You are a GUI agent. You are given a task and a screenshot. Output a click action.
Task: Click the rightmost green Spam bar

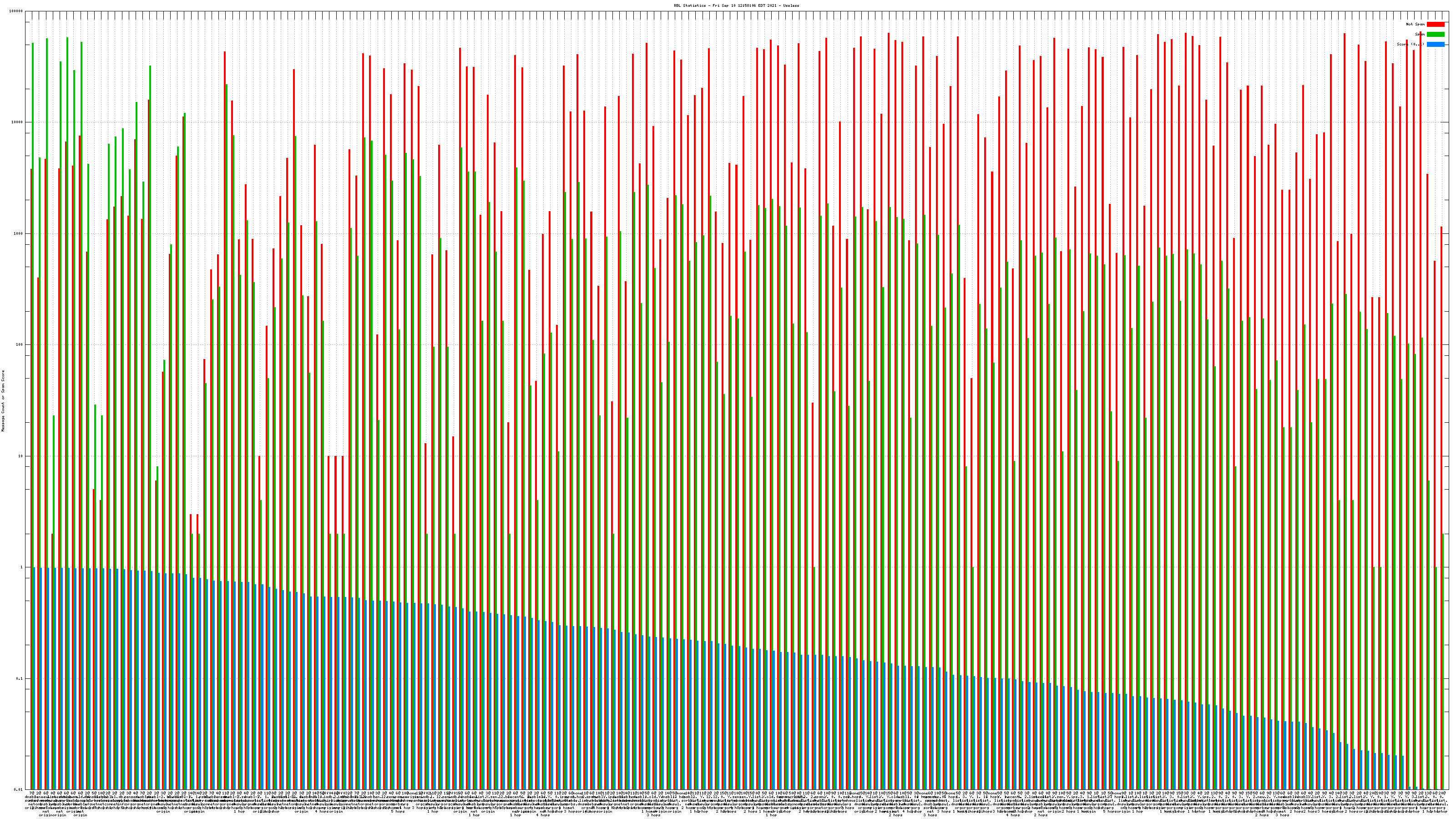point(1443,661)
